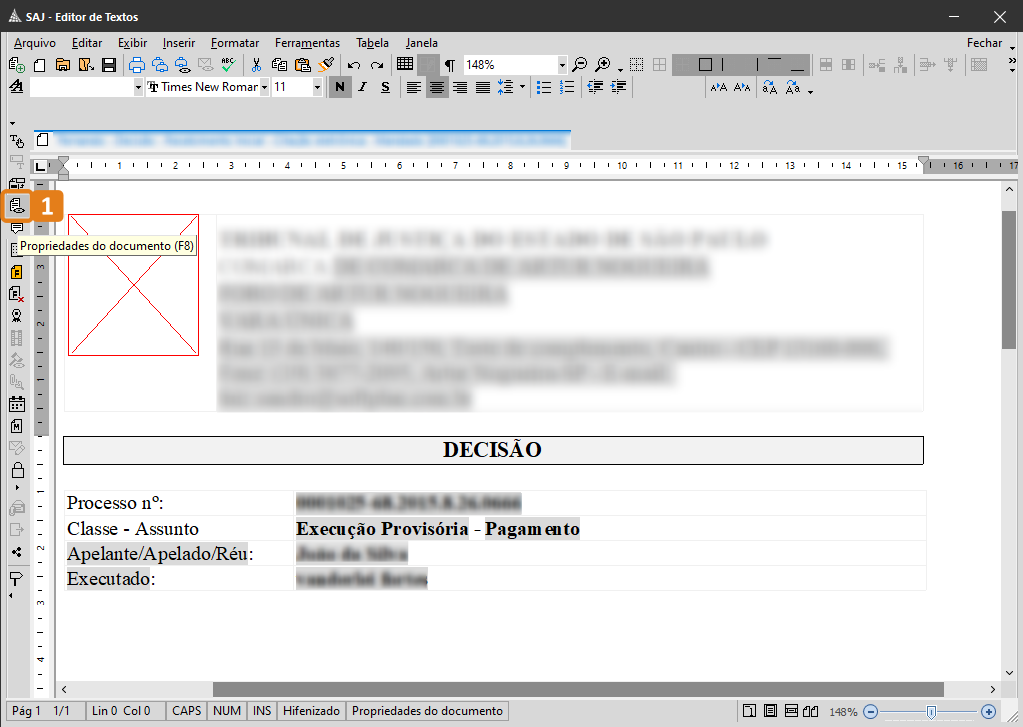
Task: Zoom out with minus magnifier
Action: click(x=579, y=65)
